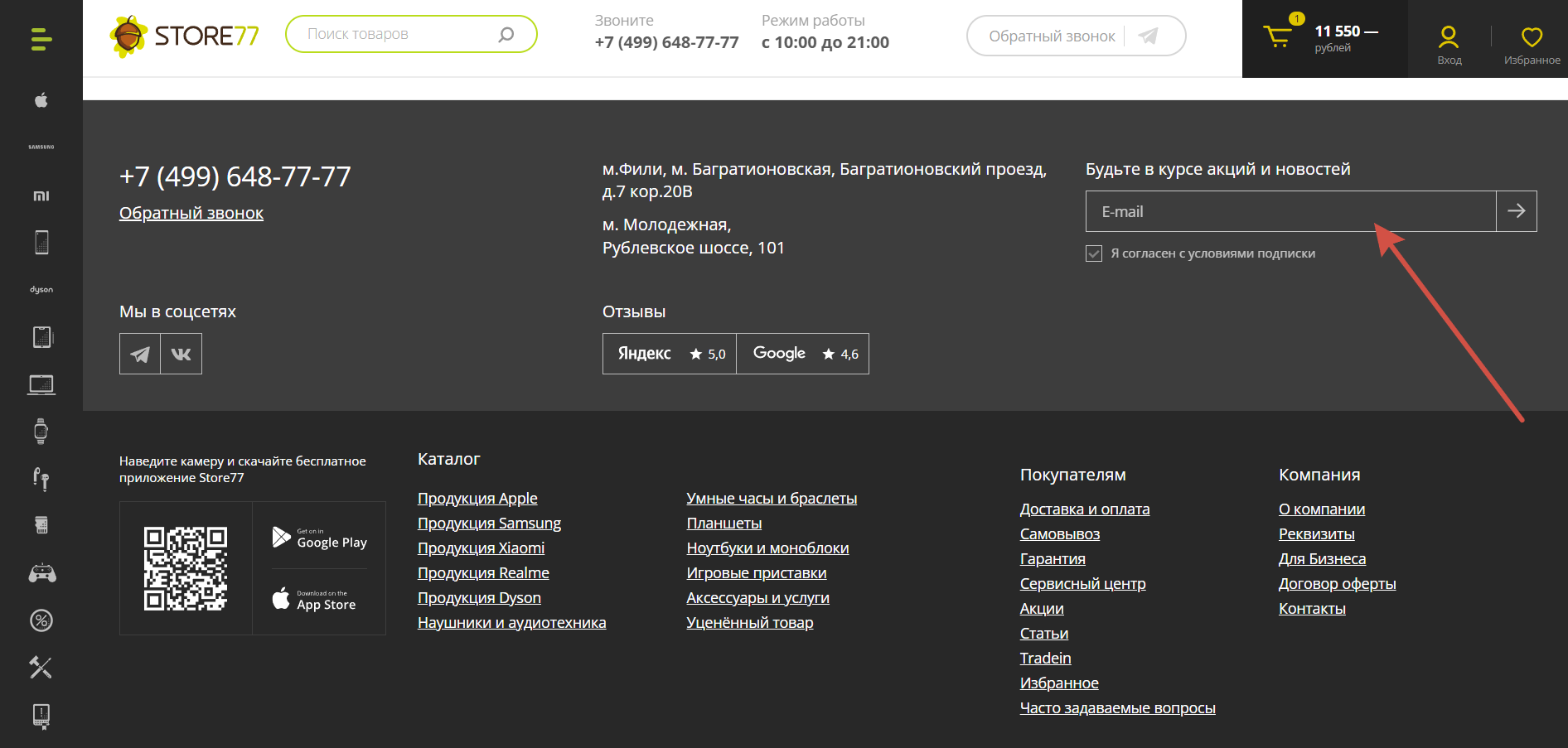Open App Store download button
Screen dimensions: 1568x748
314,600
